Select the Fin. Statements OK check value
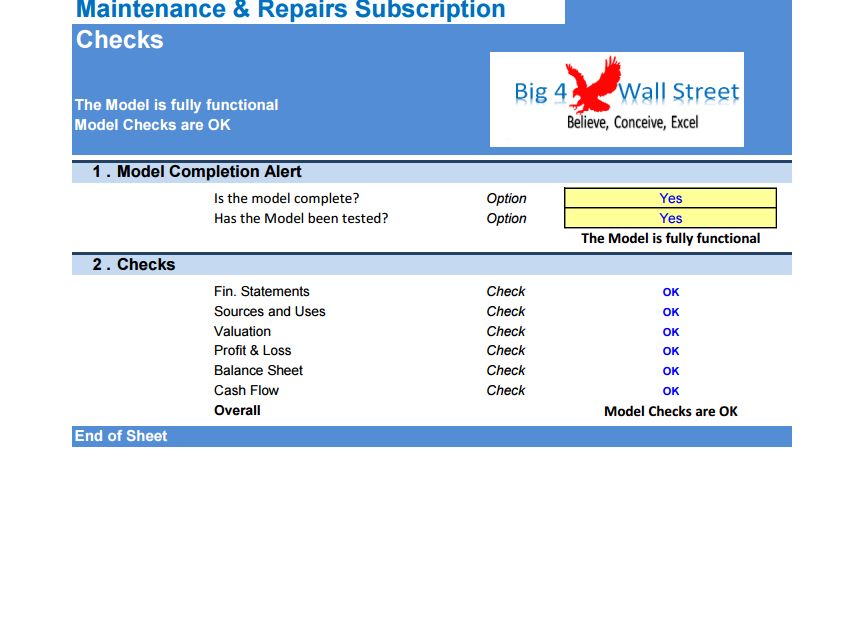The height and width of the screenshot is (630, 855). (x=671, y=292)
